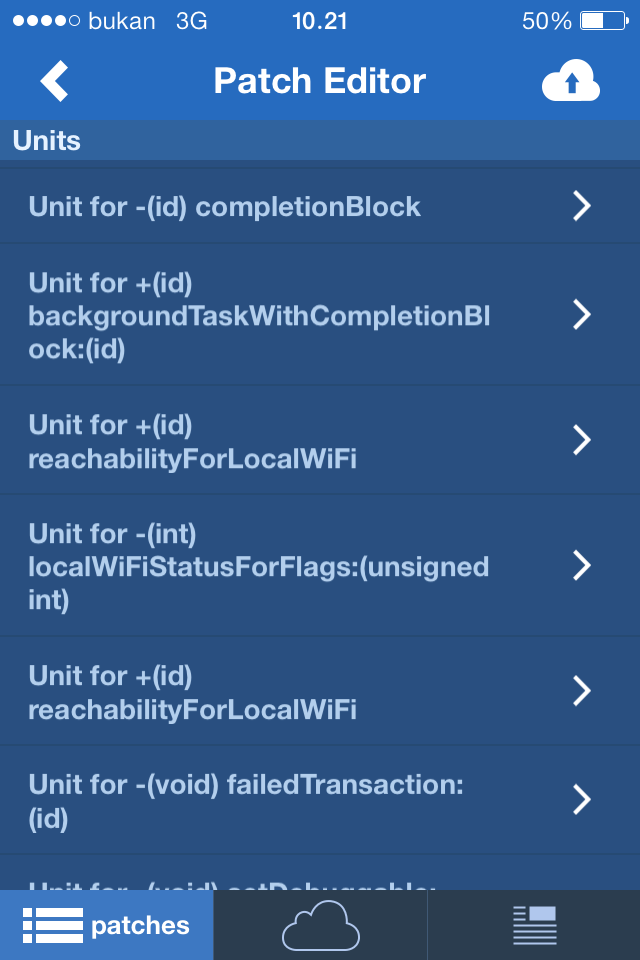The image size is (640, 960).
Task: Select the patches tab
Action: (107, 925)
